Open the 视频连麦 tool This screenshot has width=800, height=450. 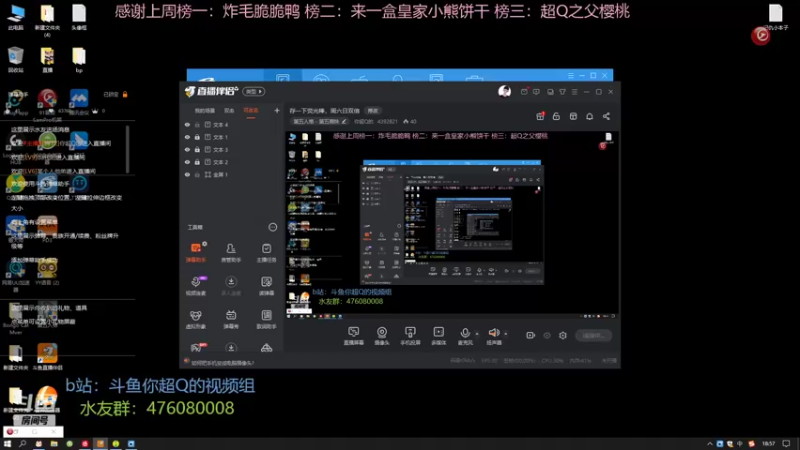pyautogui.click(x=196, y=286)
